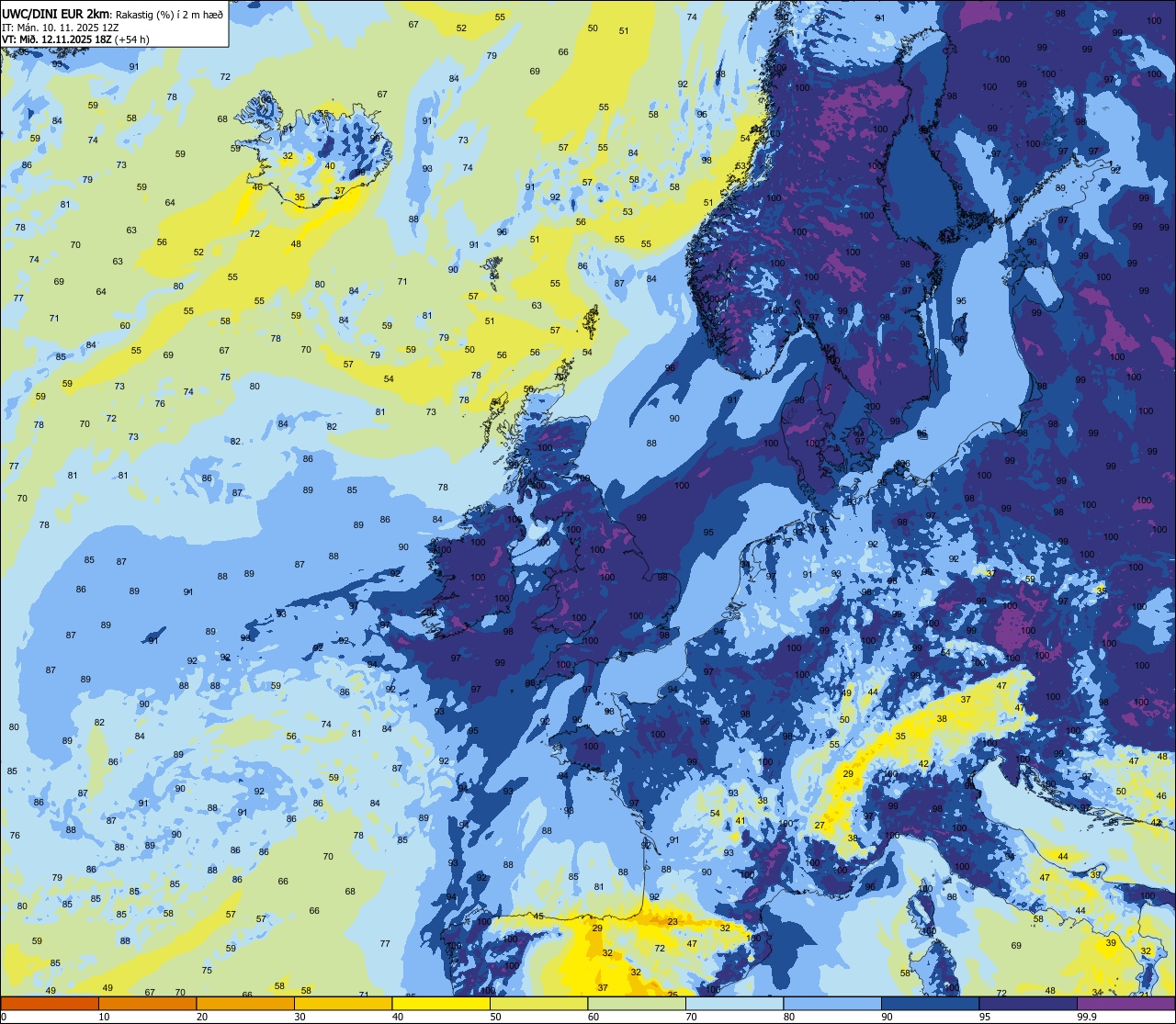Click the '0' tick label at the scale start

click(4, 1017)
